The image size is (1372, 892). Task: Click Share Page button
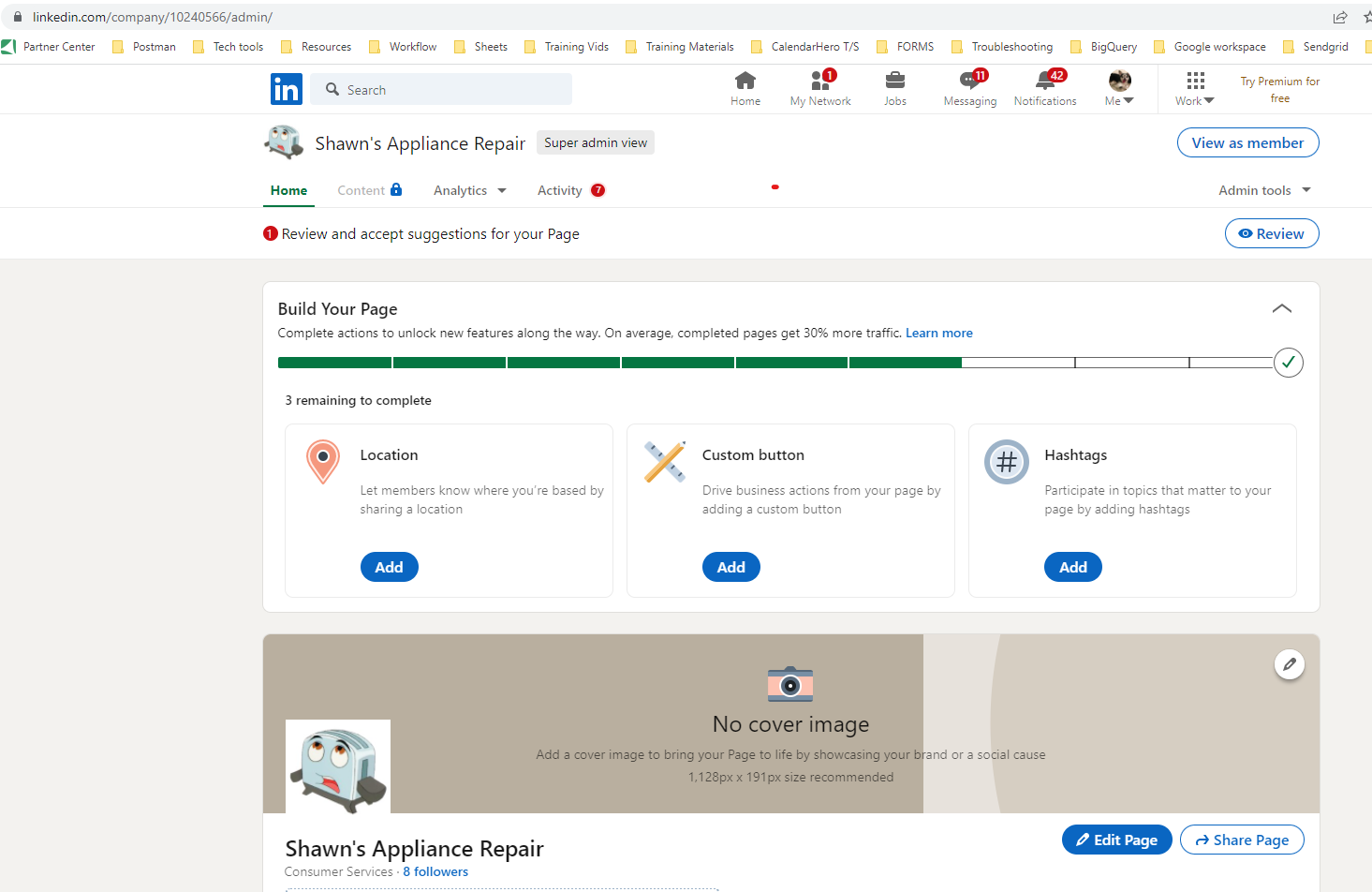pos(1242,840)
